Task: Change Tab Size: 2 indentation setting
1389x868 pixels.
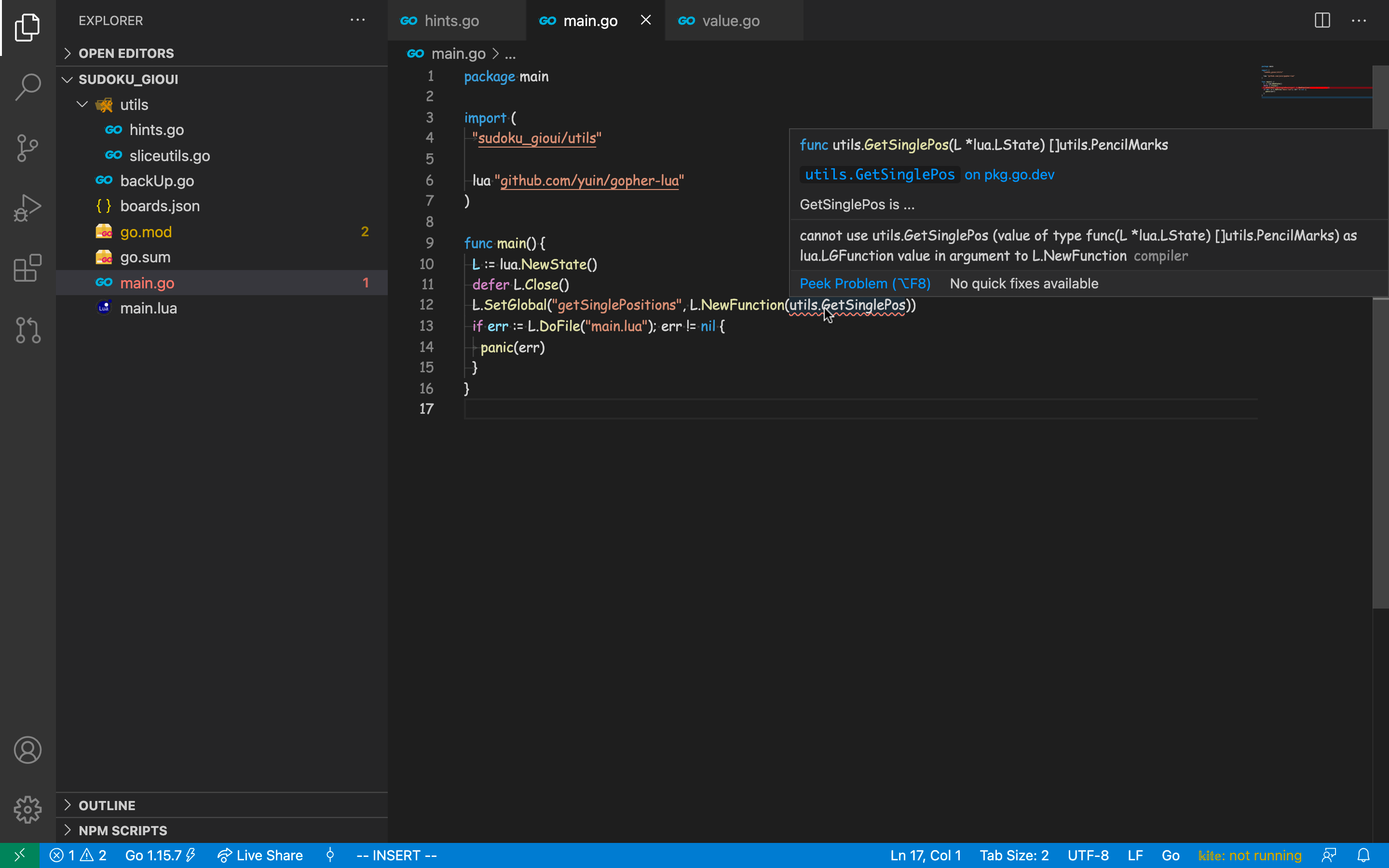Action: [1014, 855]
